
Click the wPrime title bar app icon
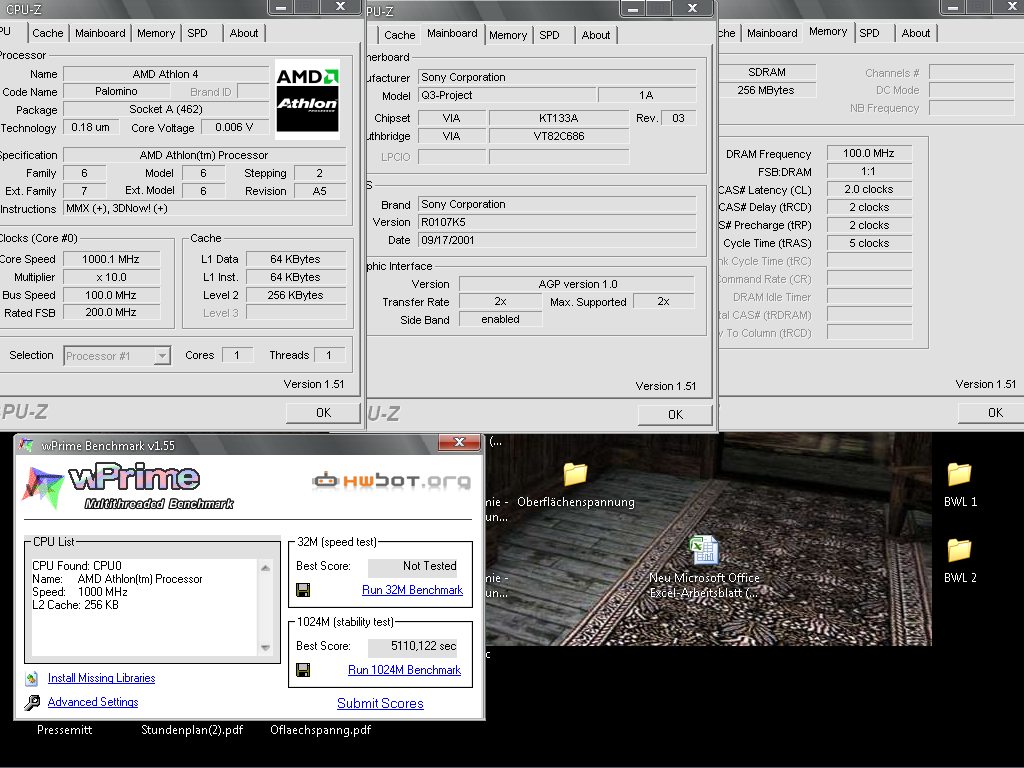26,445
